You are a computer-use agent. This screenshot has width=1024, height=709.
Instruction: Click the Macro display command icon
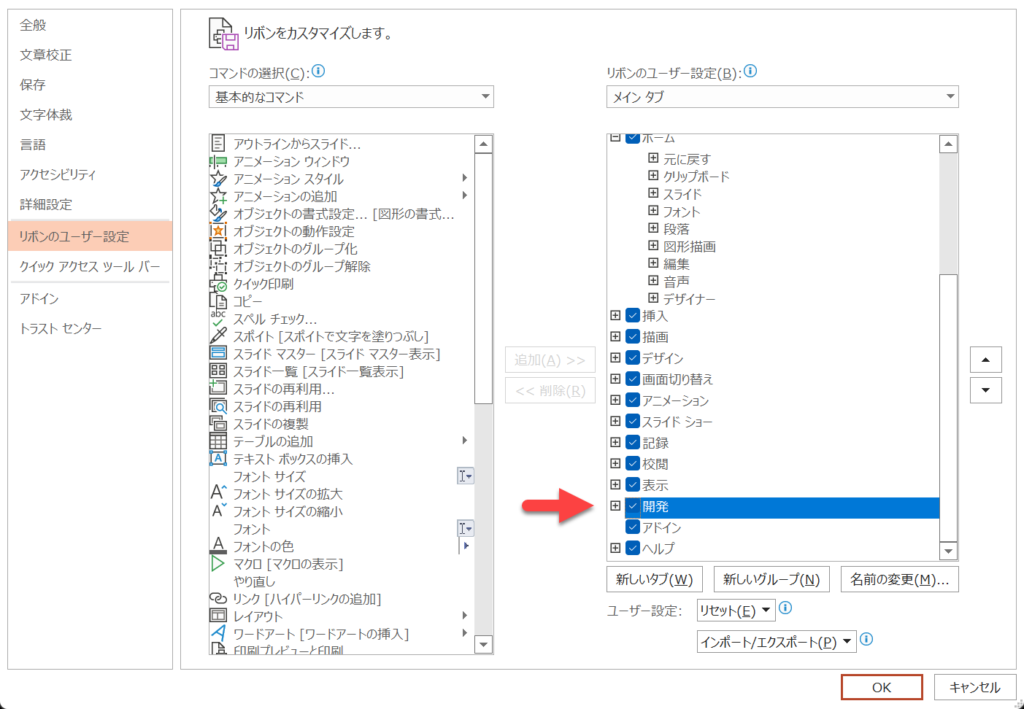pos(218,564)
